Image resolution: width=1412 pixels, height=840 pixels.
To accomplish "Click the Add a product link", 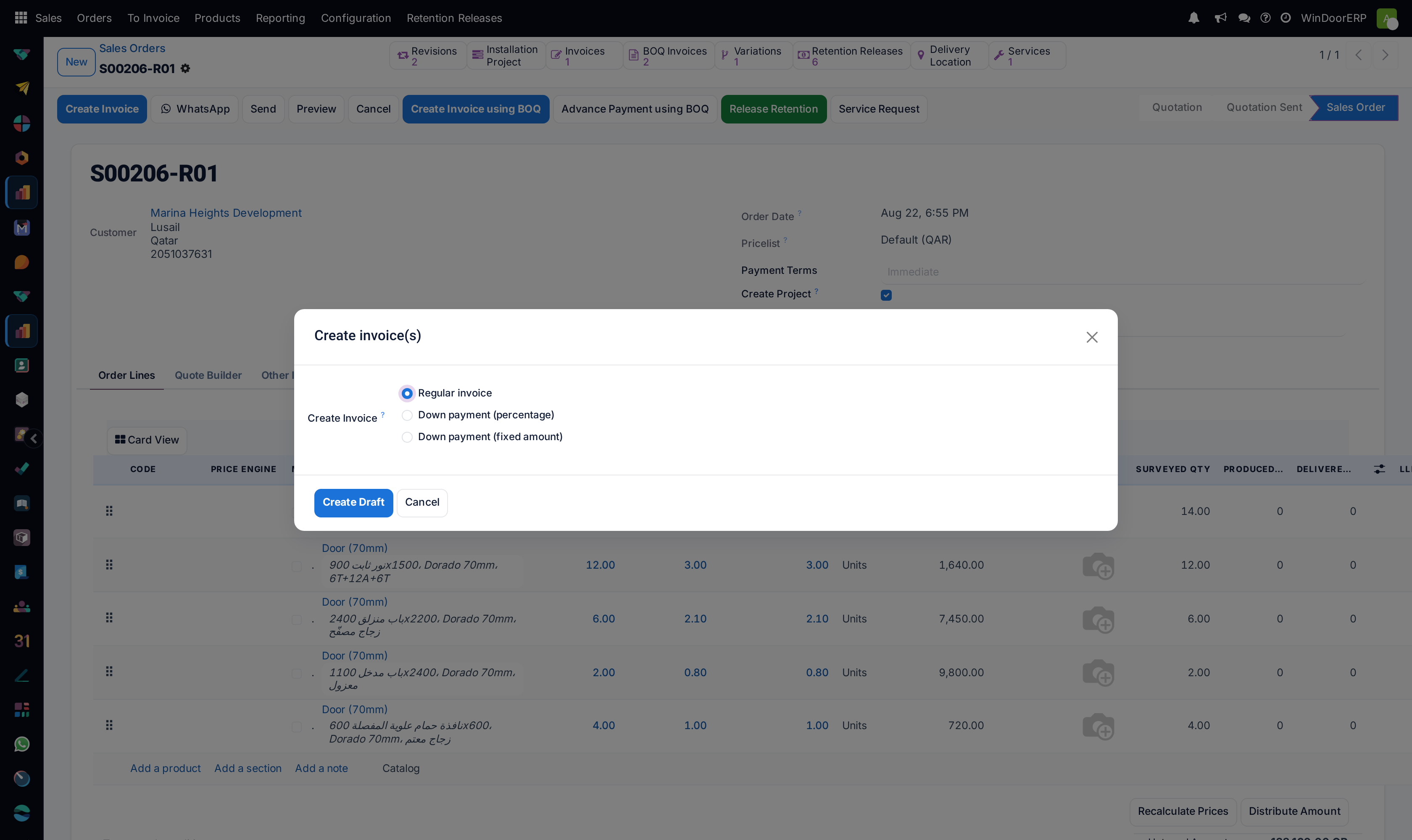I will click(166, 768).
